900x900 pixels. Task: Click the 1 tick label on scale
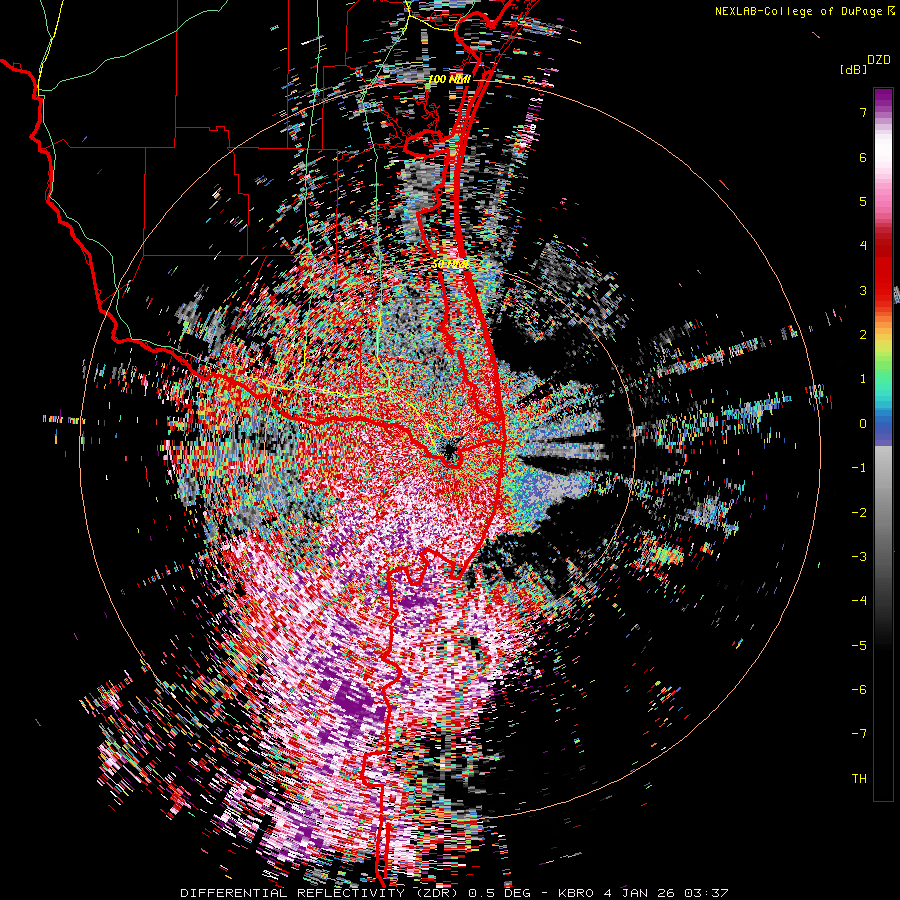(863, 379)
